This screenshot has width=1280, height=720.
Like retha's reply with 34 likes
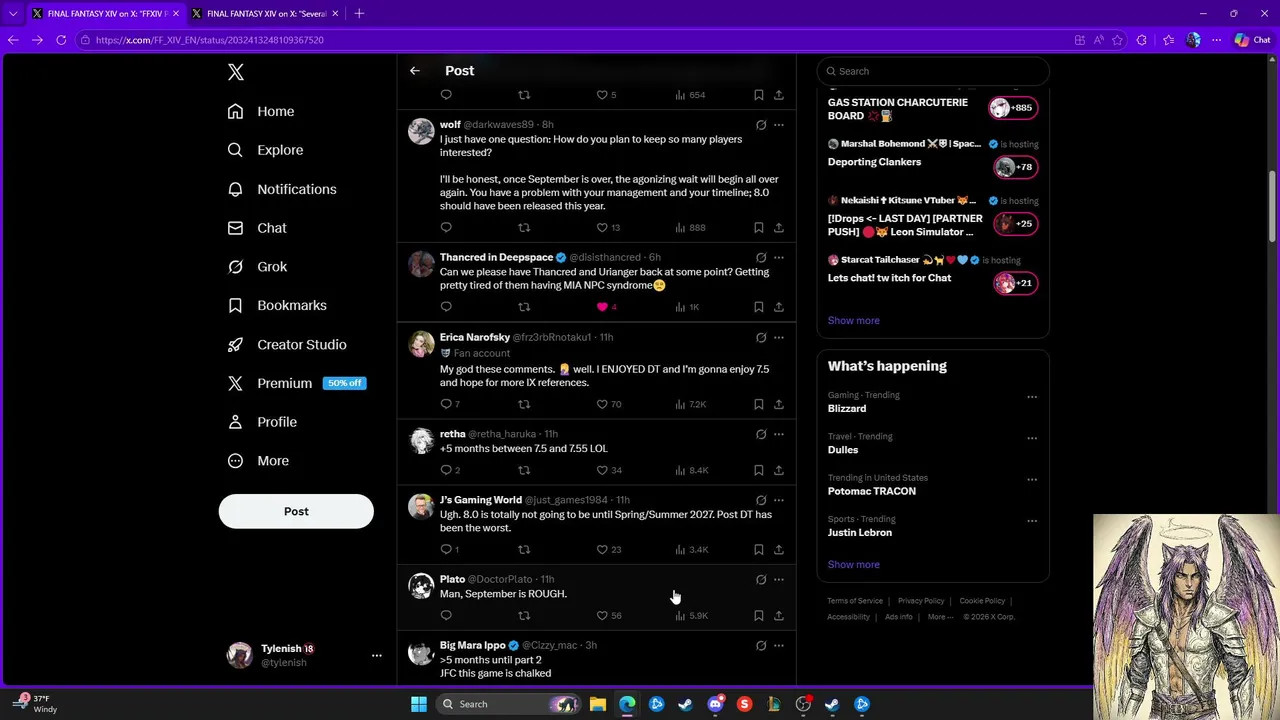coord(608,470)
